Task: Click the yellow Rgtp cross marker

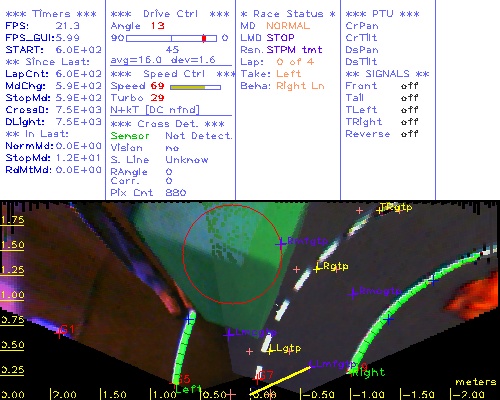Action: (x=317, y=269)
